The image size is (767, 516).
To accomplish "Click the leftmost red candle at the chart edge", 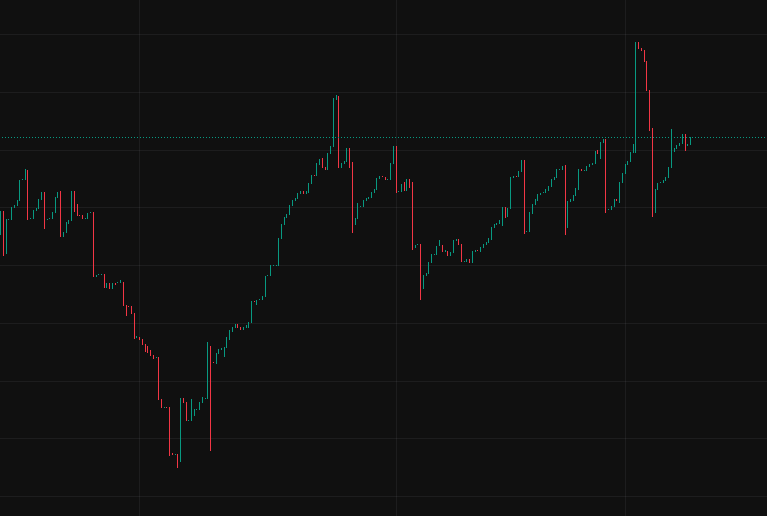I will pyautogui.click(x=3, y=233).
